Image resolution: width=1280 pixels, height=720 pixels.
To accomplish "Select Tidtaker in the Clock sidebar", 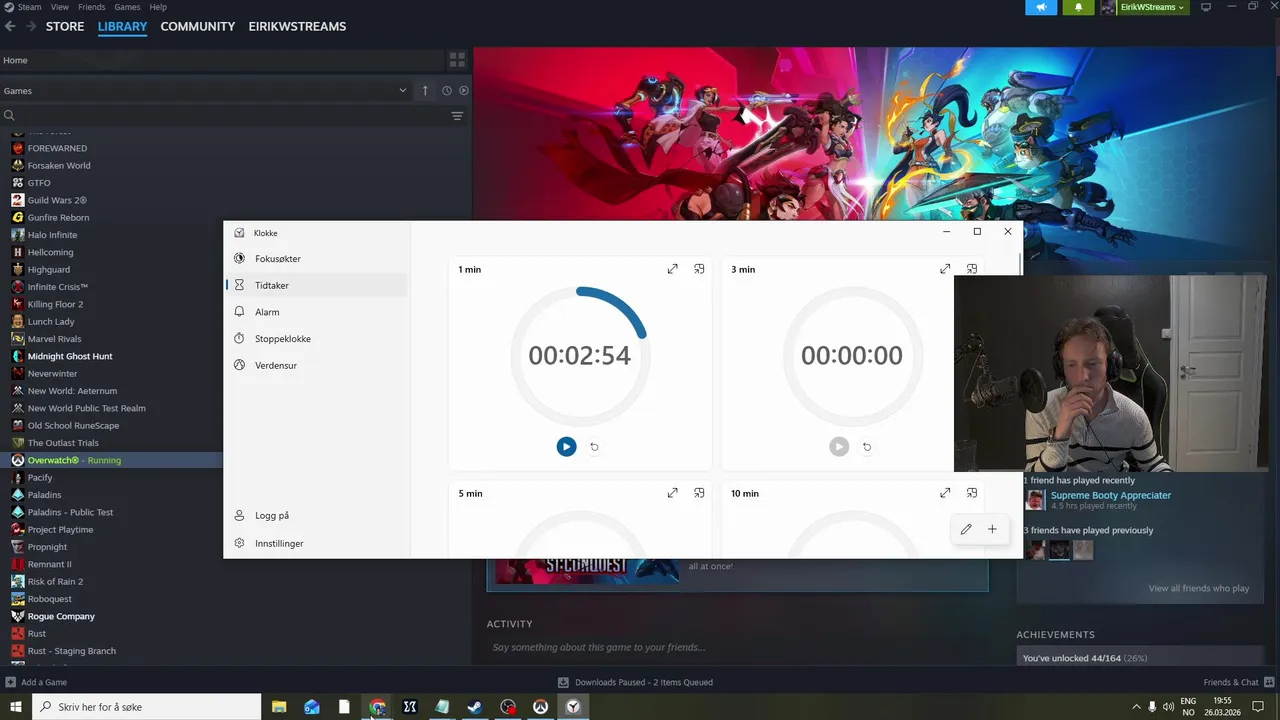I will (317, 285).
